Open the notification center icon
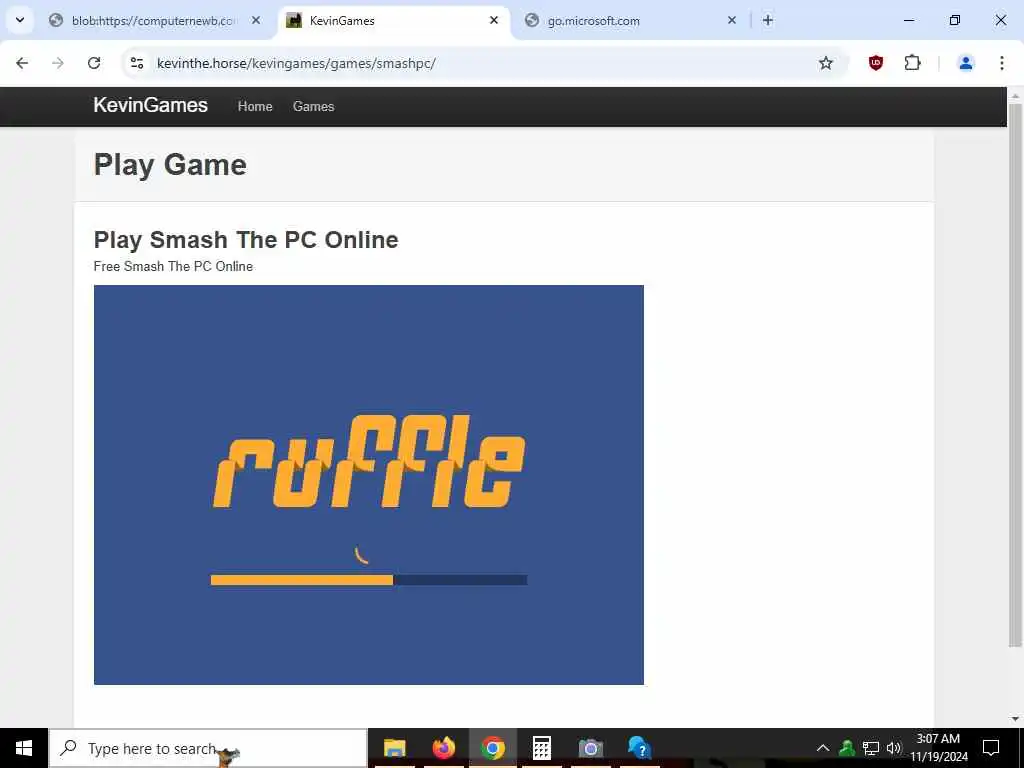The image size is (1024, 768). pos(991,748)
